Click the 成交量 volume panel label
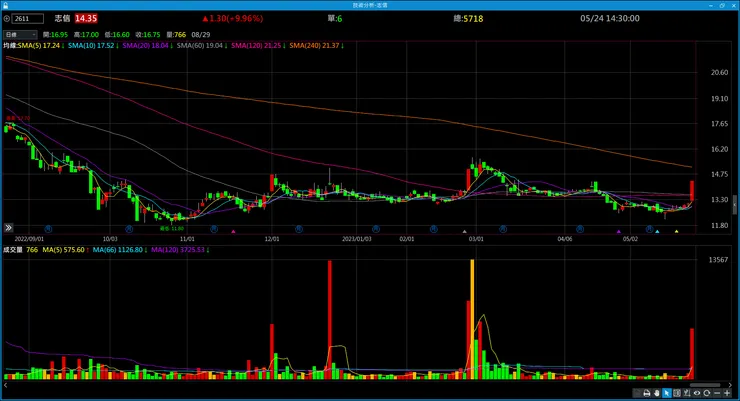Image resolution: width=740 pixels, height=401 pixels. pos(13,250)
